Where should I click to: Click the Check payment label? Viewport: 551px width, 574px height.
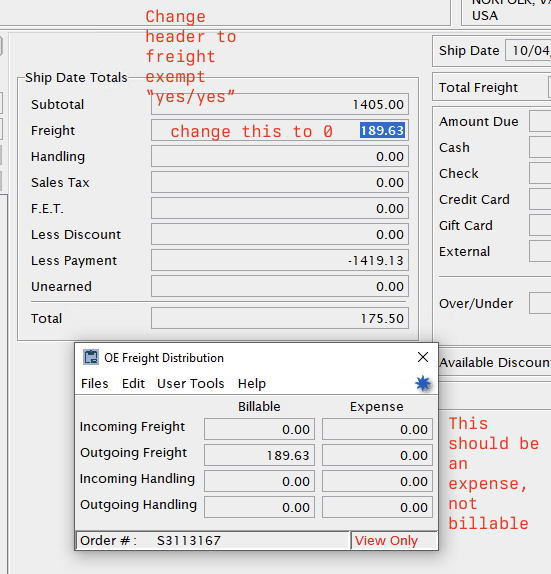pyautogui.click(x=458, y=174)
